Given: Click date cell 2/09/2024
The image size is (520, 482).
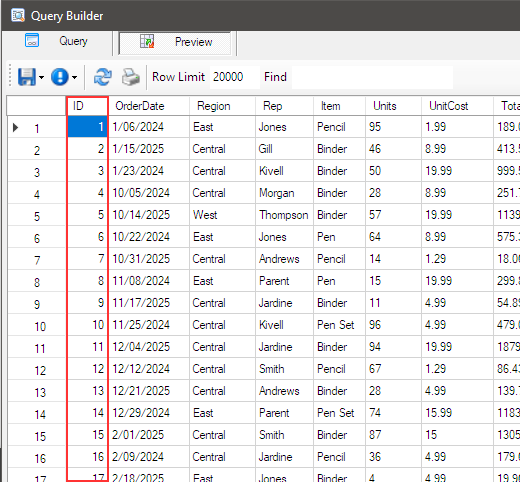Looking at the screenshot, I should (149, 457).
